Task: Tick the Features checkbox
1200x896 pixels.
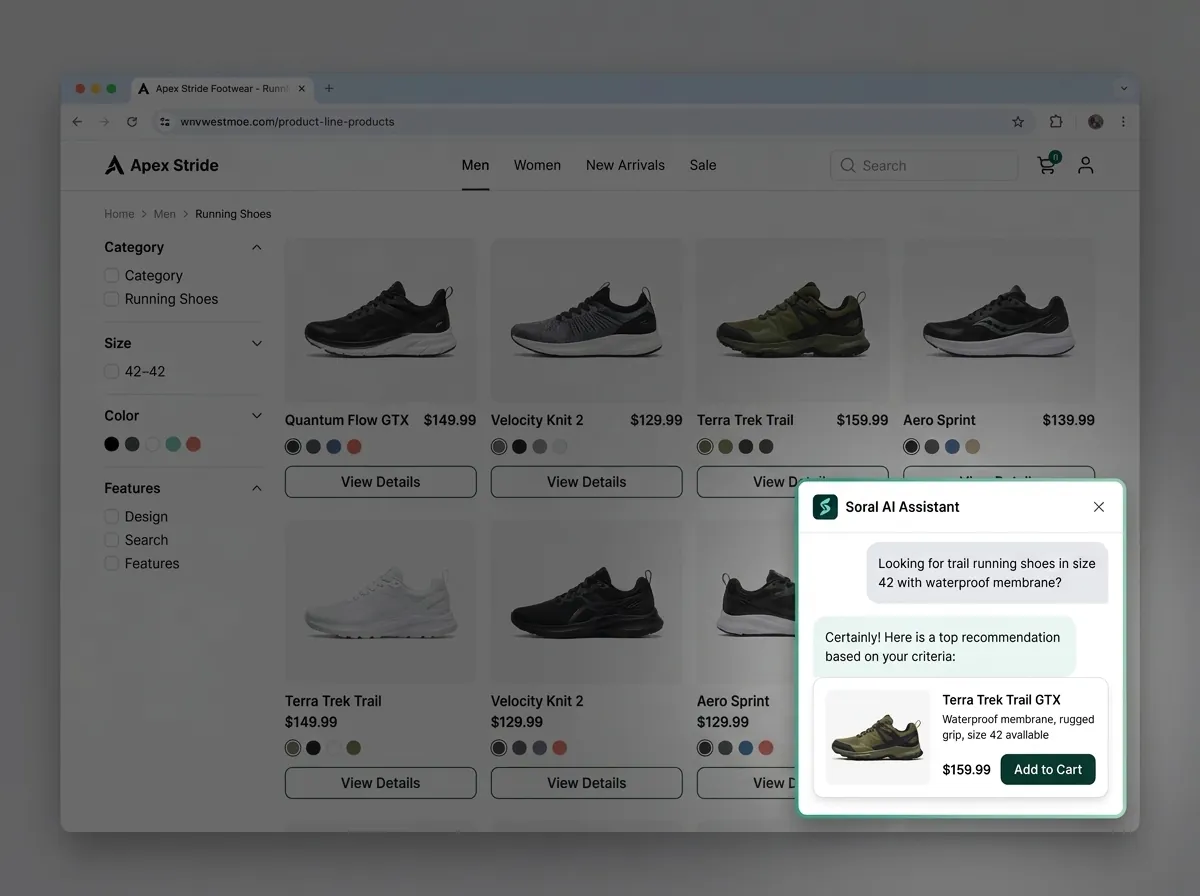Action: pos(112,564)
